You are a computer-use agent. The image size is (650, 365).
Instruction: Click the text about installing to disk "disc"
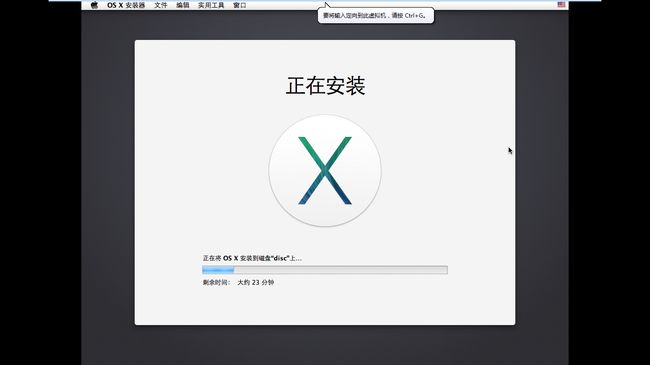pos(252,258)
